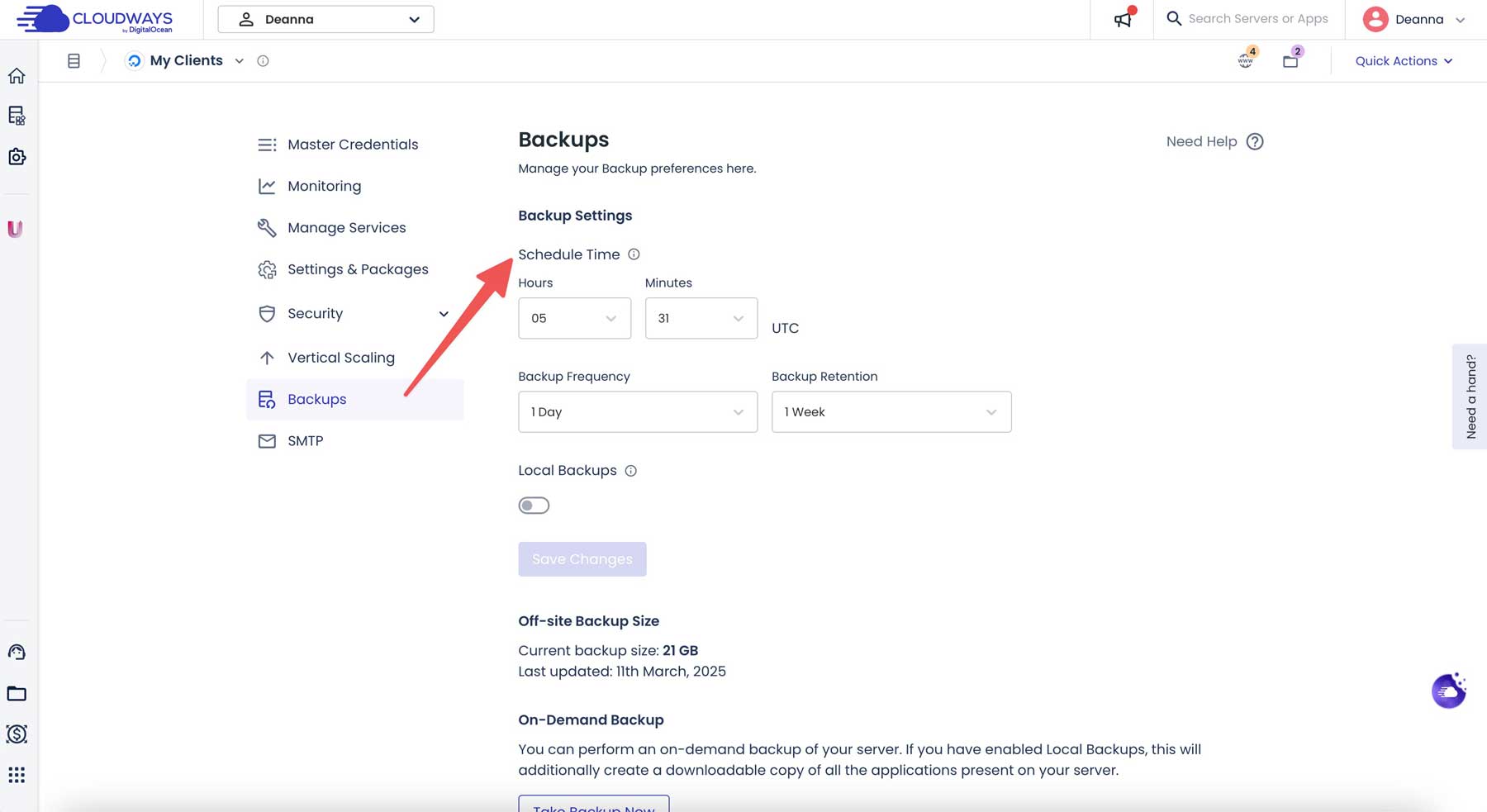Click the apps grid icon at sidebar bottom
The height and width of the screenshot is (812, 1487).
pyautogui.click(x=17, y=775)
